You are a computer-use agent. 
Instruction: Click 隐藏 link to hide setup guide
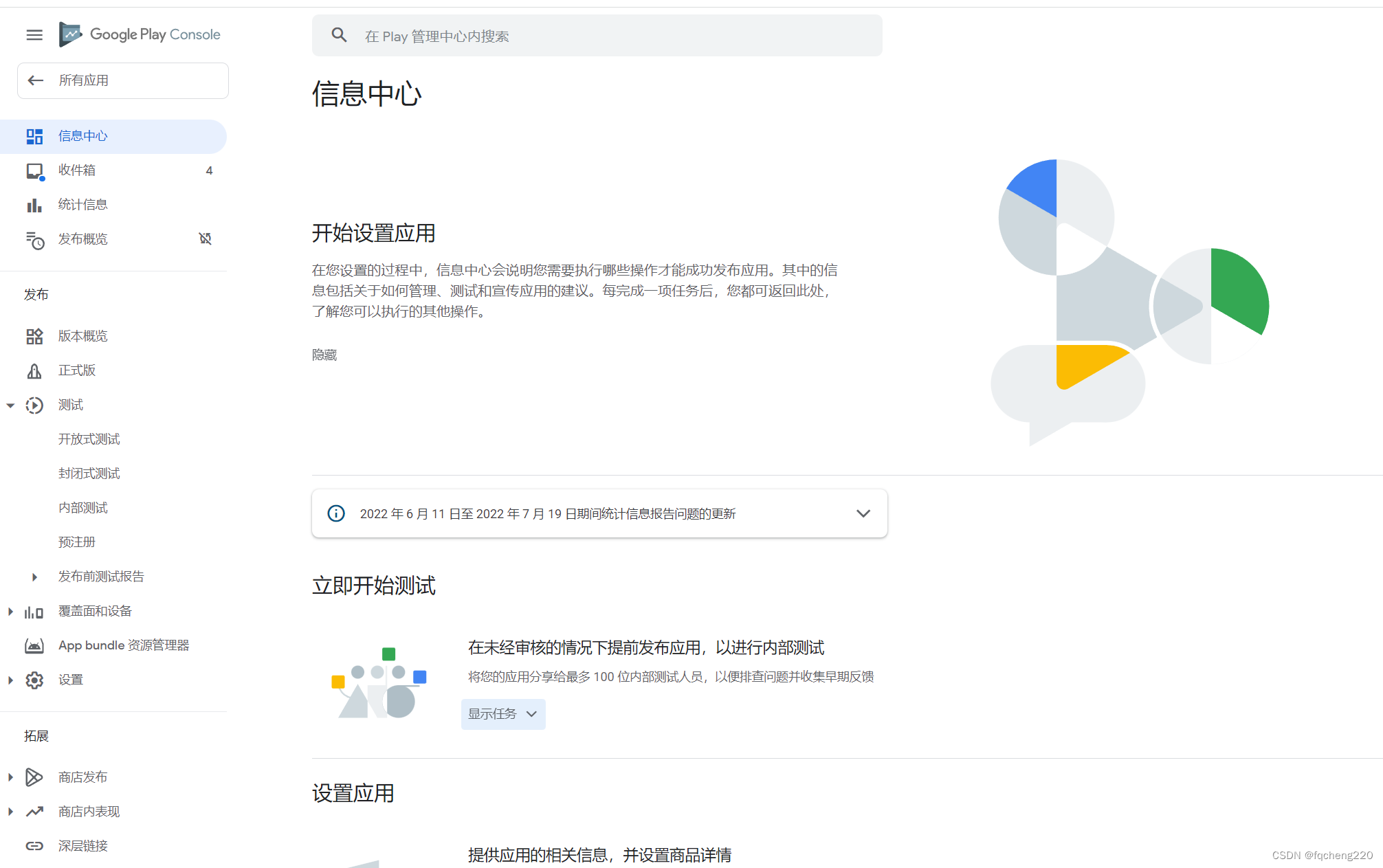click(x=324, y=355)
